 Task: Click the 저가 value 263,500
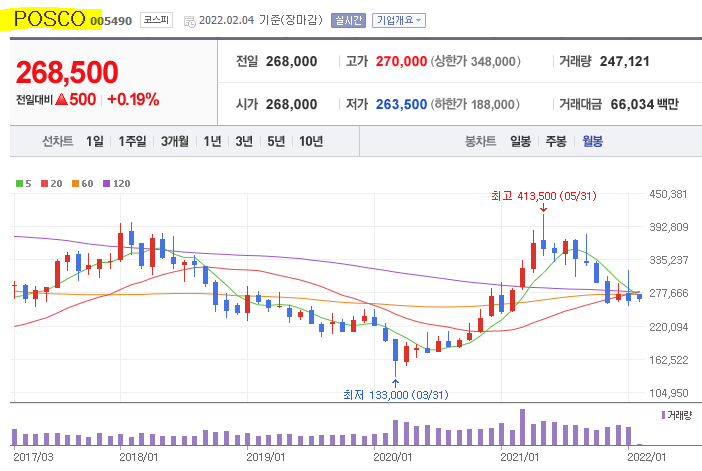[401, 104]
